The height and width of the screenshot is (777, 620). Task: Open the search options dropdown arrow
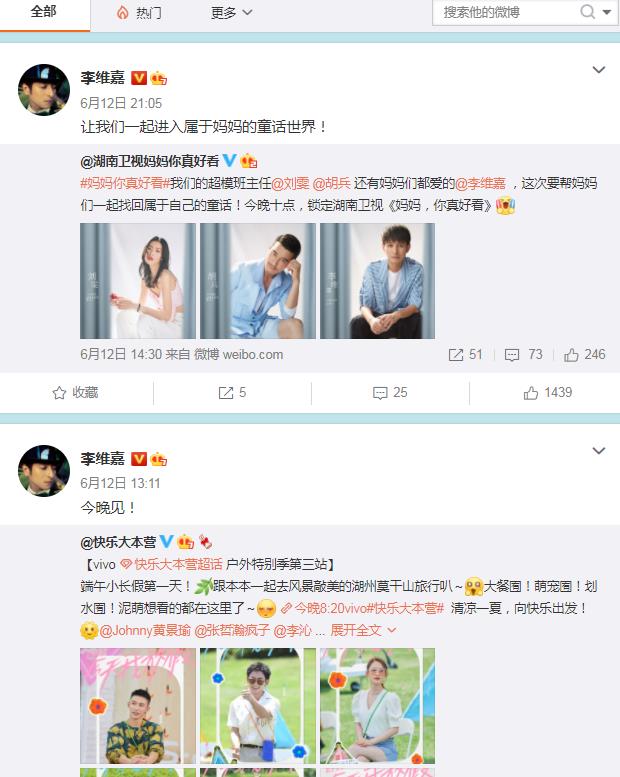(607, 12)
